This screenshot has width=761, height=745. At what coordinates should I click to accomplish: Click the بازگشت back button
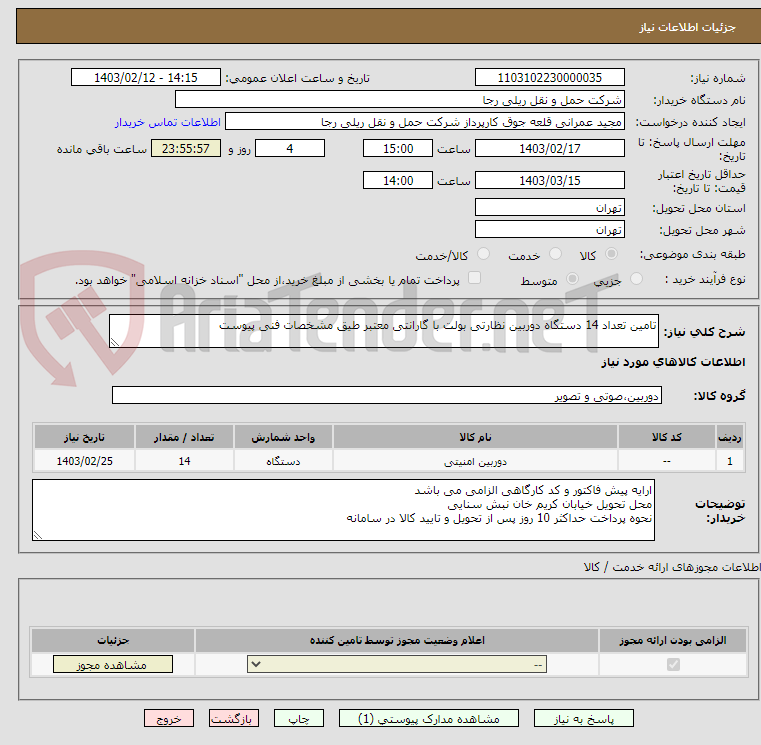click(x=233, y=718)
